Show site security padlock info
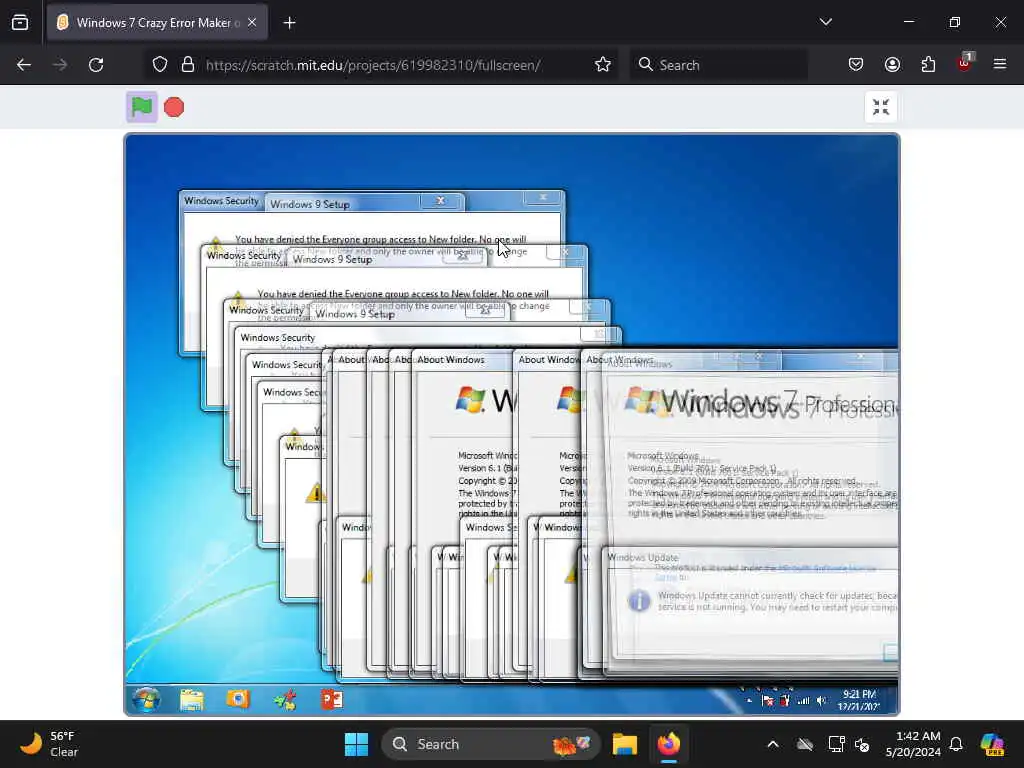 (188, 65)
